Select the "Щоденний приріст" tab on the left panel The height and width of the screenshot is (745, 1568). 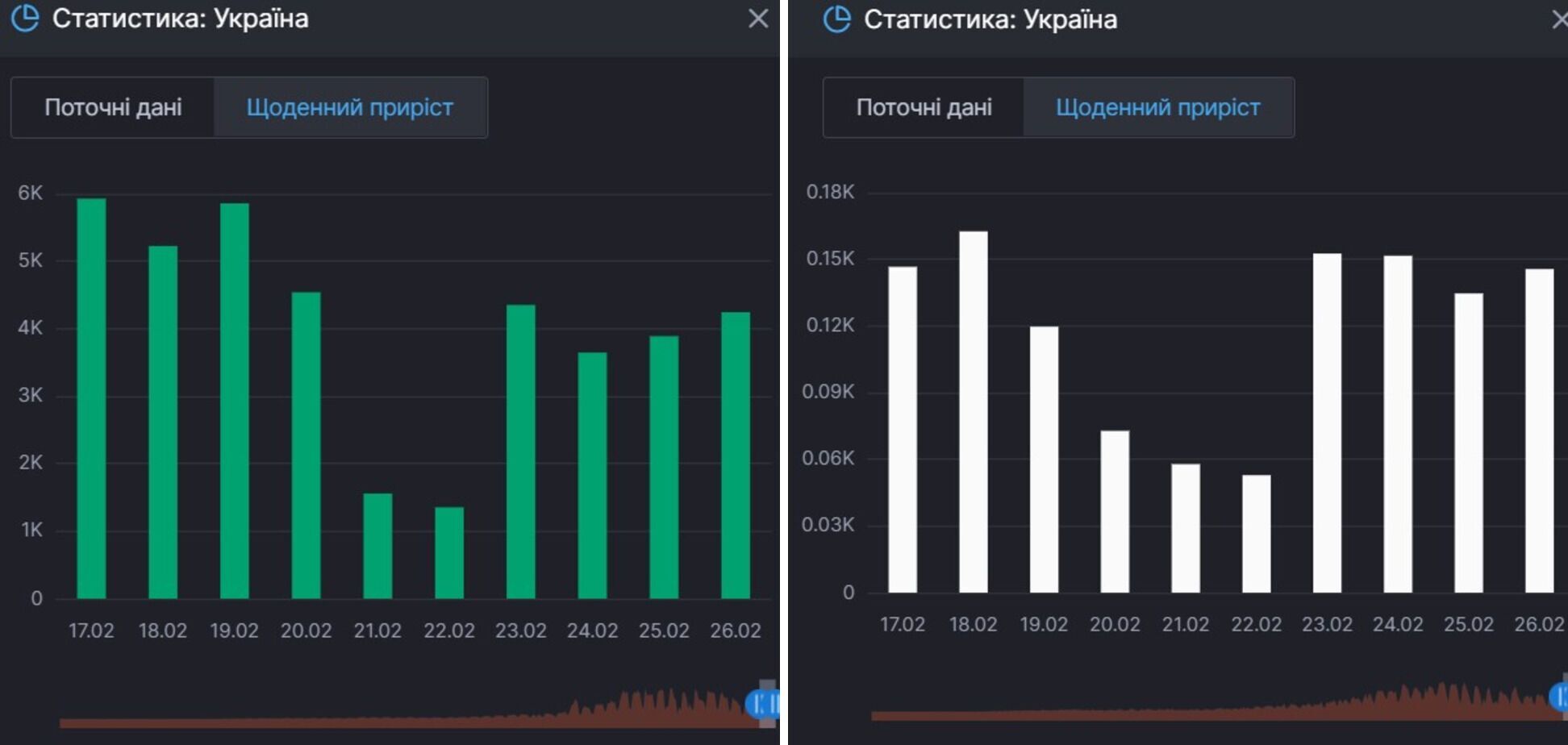click(350, 106)
